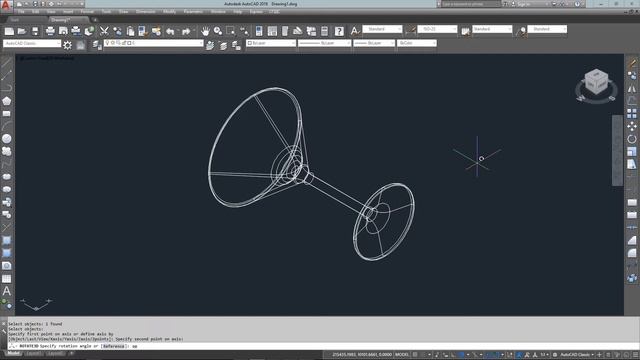Click the Open file folder icon
The image size is (640, 360).
pos(22,31)
